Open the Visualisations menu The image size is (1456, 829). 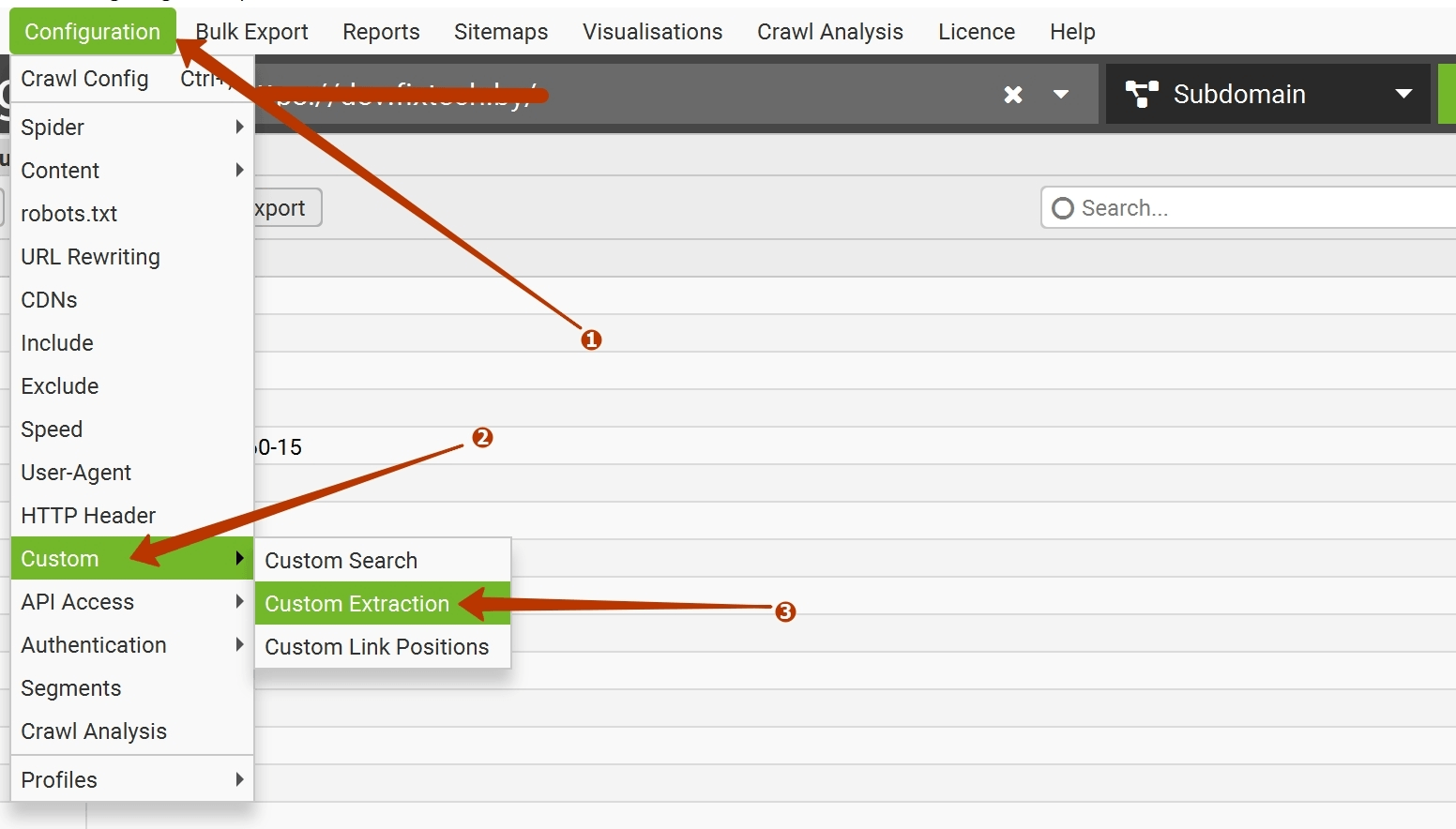tap(652, 32)
